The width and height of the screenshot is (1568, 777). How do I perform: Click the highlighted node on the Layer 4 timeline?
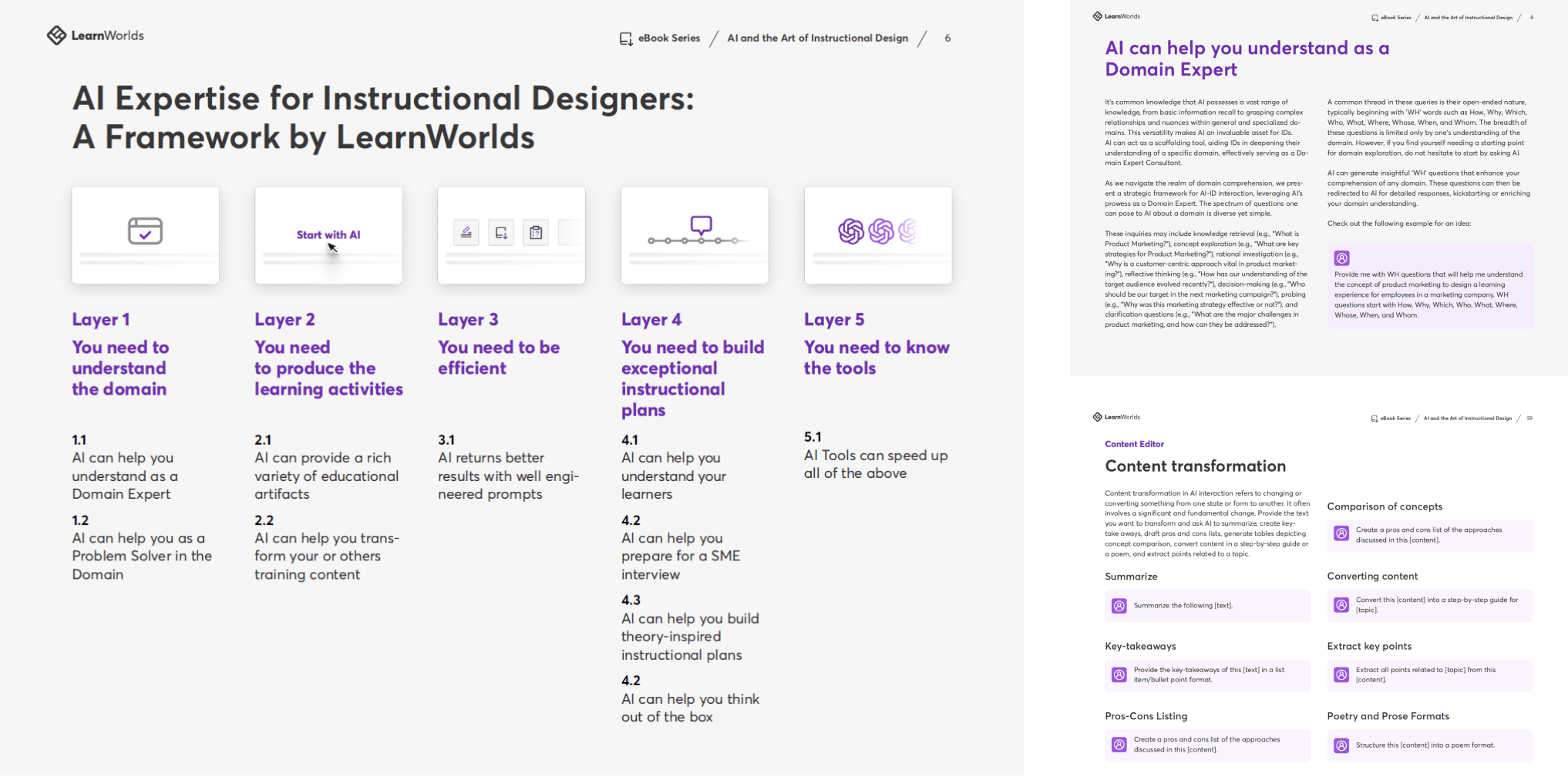[702, 240]
